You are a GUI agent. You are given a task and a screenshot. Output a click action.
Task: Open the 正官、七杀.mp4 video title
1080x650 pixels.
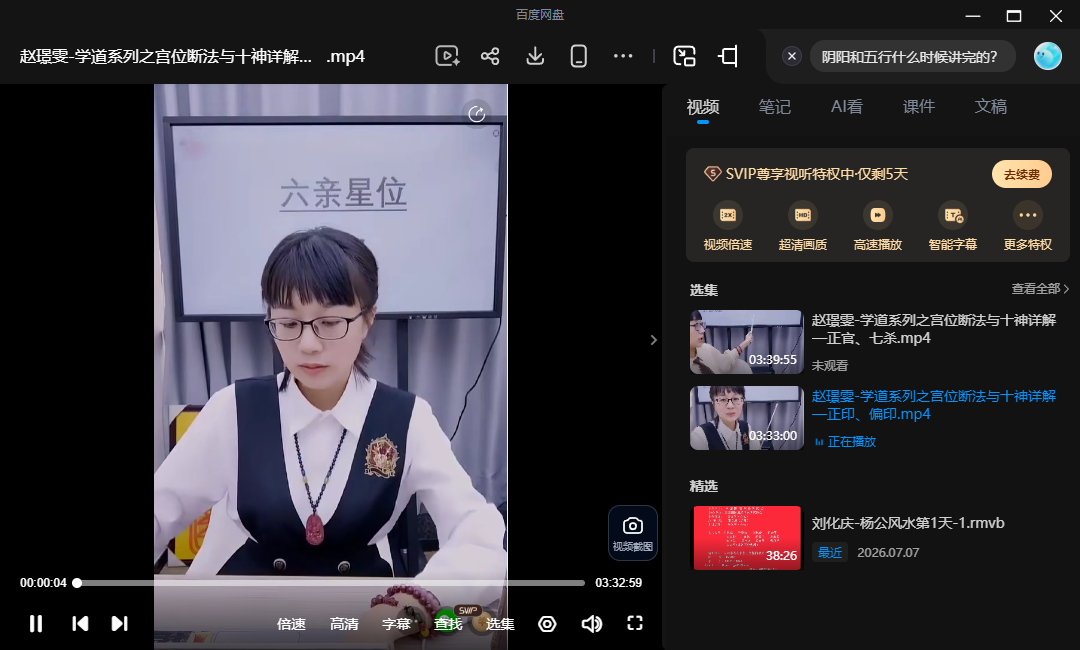coord(933,329)
